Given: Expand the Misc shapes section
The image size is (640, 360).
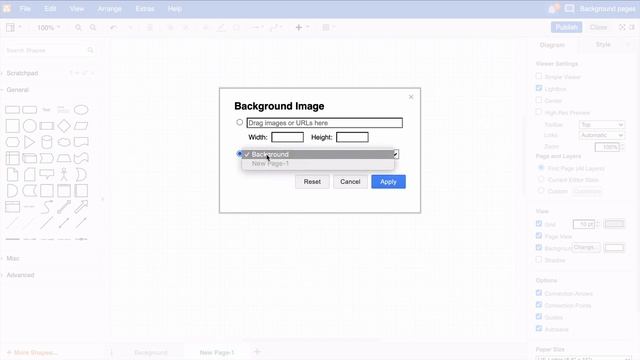Looking at the screenshot, I should pos(13,258).
